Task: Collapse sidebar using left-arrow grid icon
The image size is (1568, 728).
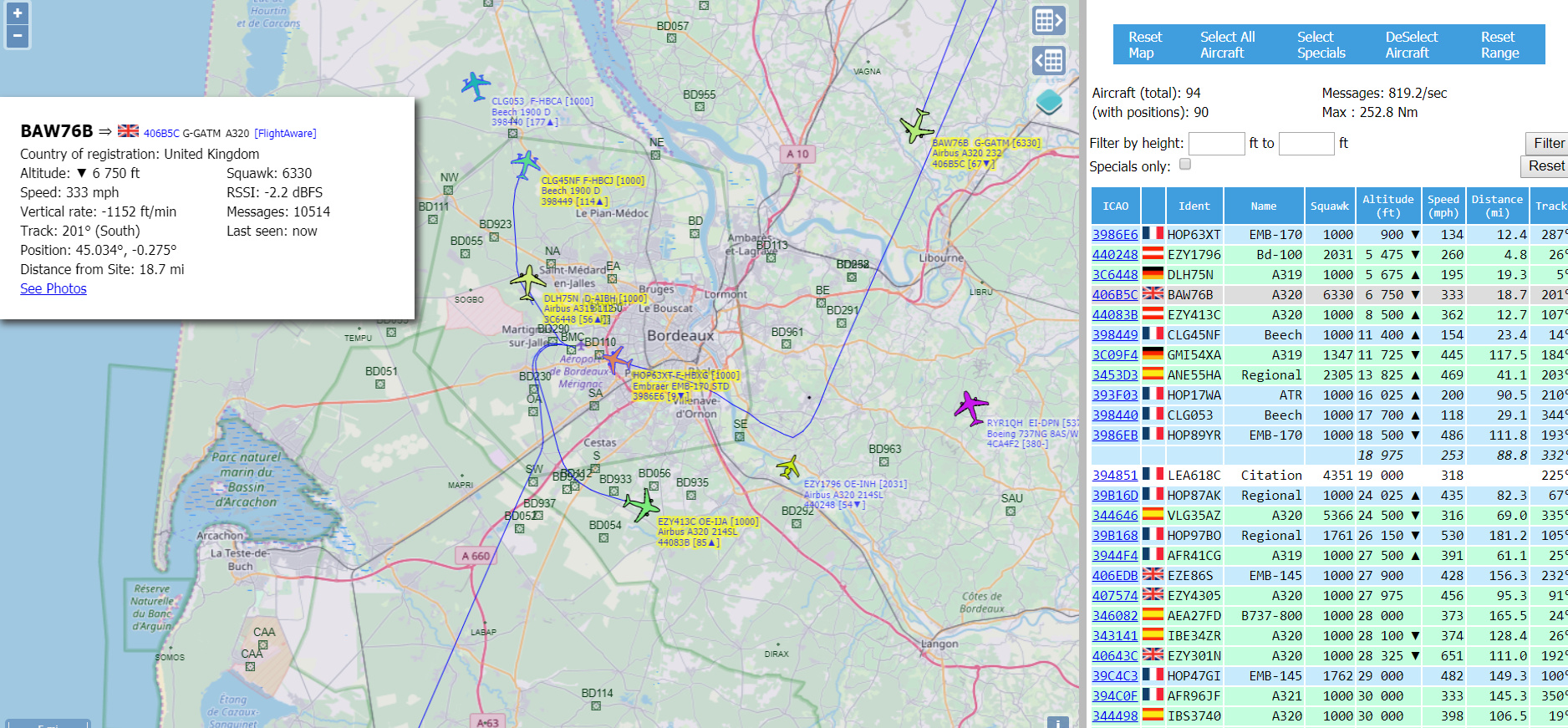Action: [x=1049, y=60]
